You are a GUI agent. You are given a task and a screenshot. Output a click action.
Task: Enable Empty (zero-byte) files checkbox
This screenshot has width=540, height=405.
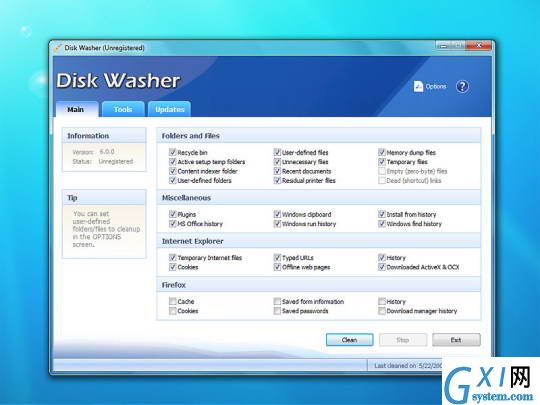click(x=382, y=171)
